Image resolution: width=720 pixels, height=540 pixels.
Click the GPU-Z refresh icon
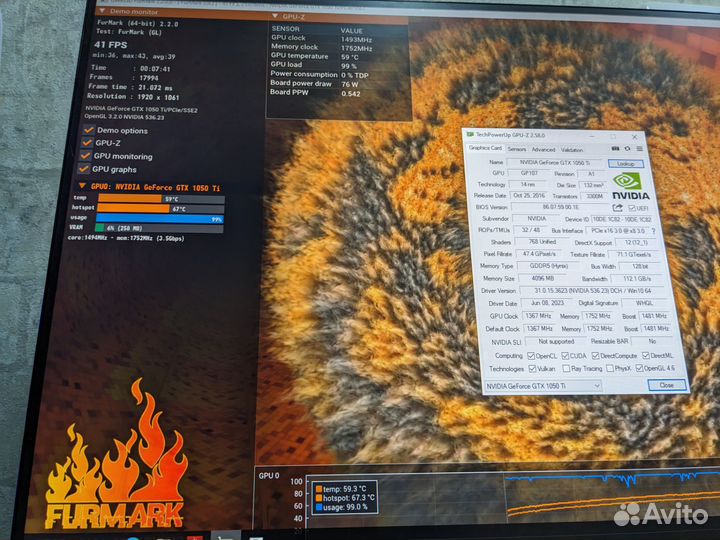point(627,149)
